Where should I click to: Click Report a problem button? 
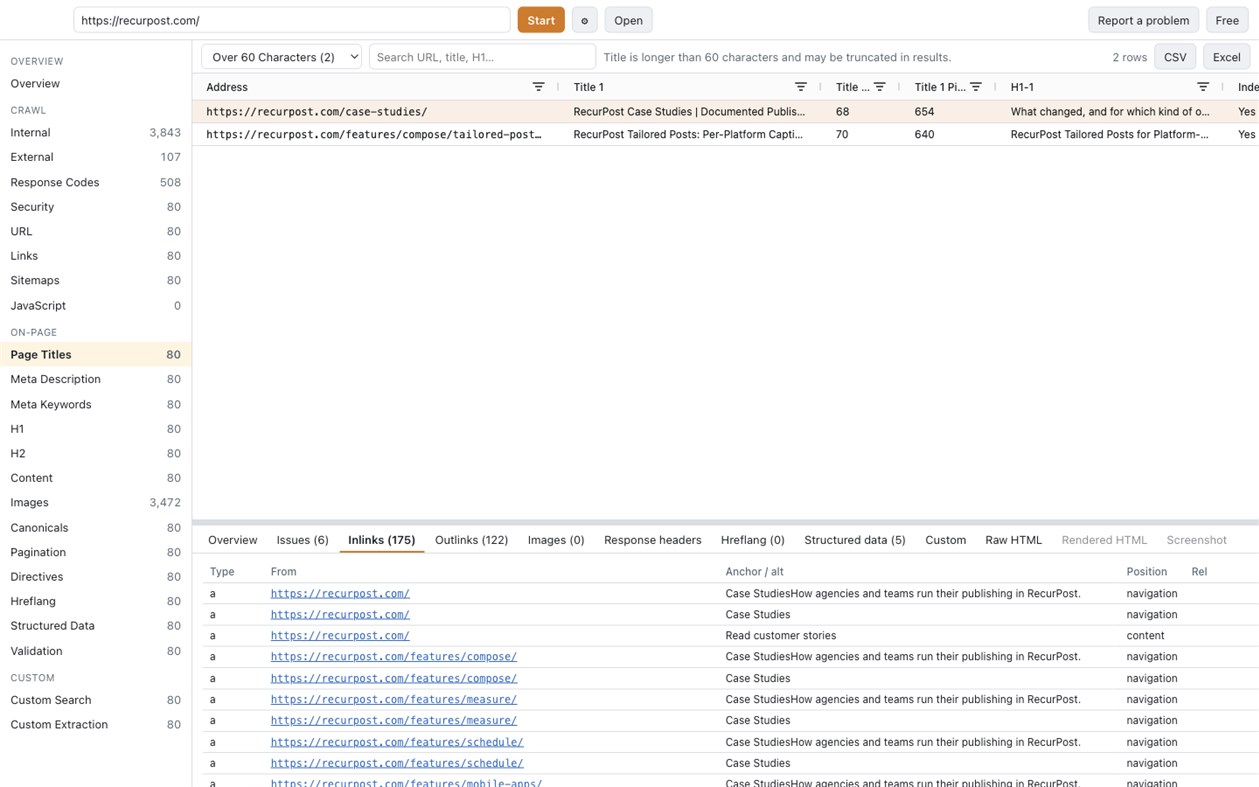[1143, 20]
